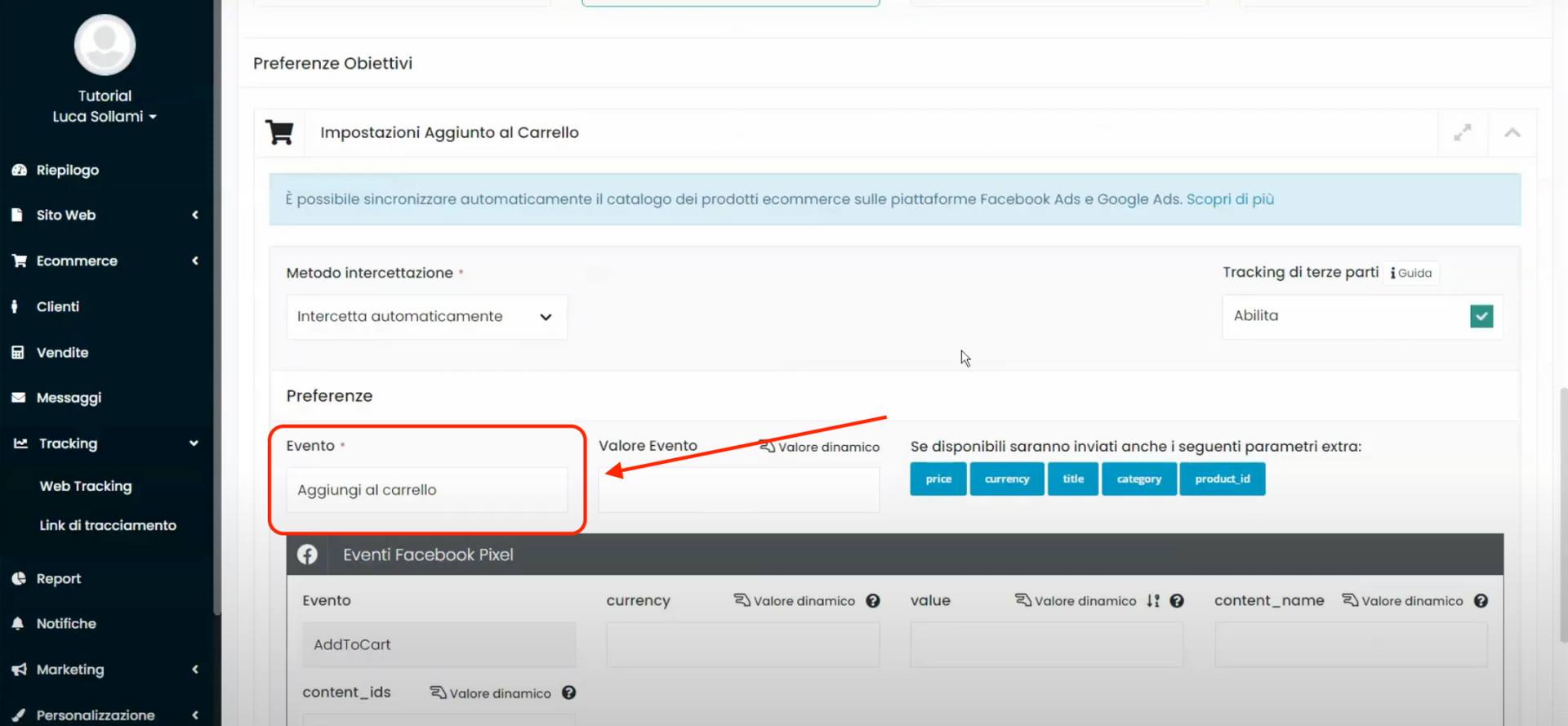Viewport: 1568px width, 726px height.
Task: Click the Facebook logo icon
Action: 307,555
